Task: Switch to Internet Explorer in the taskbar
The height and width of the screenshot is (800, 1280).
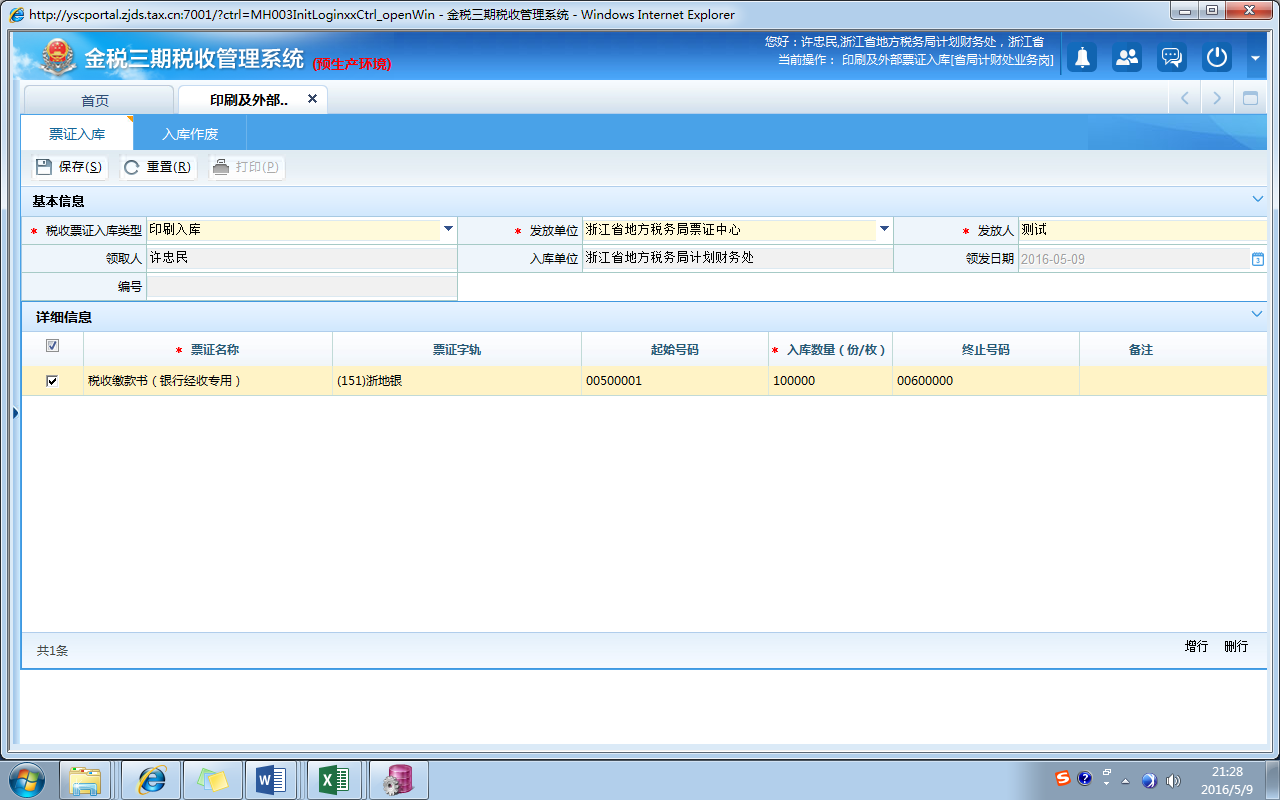Action: [x=151, y=780]
